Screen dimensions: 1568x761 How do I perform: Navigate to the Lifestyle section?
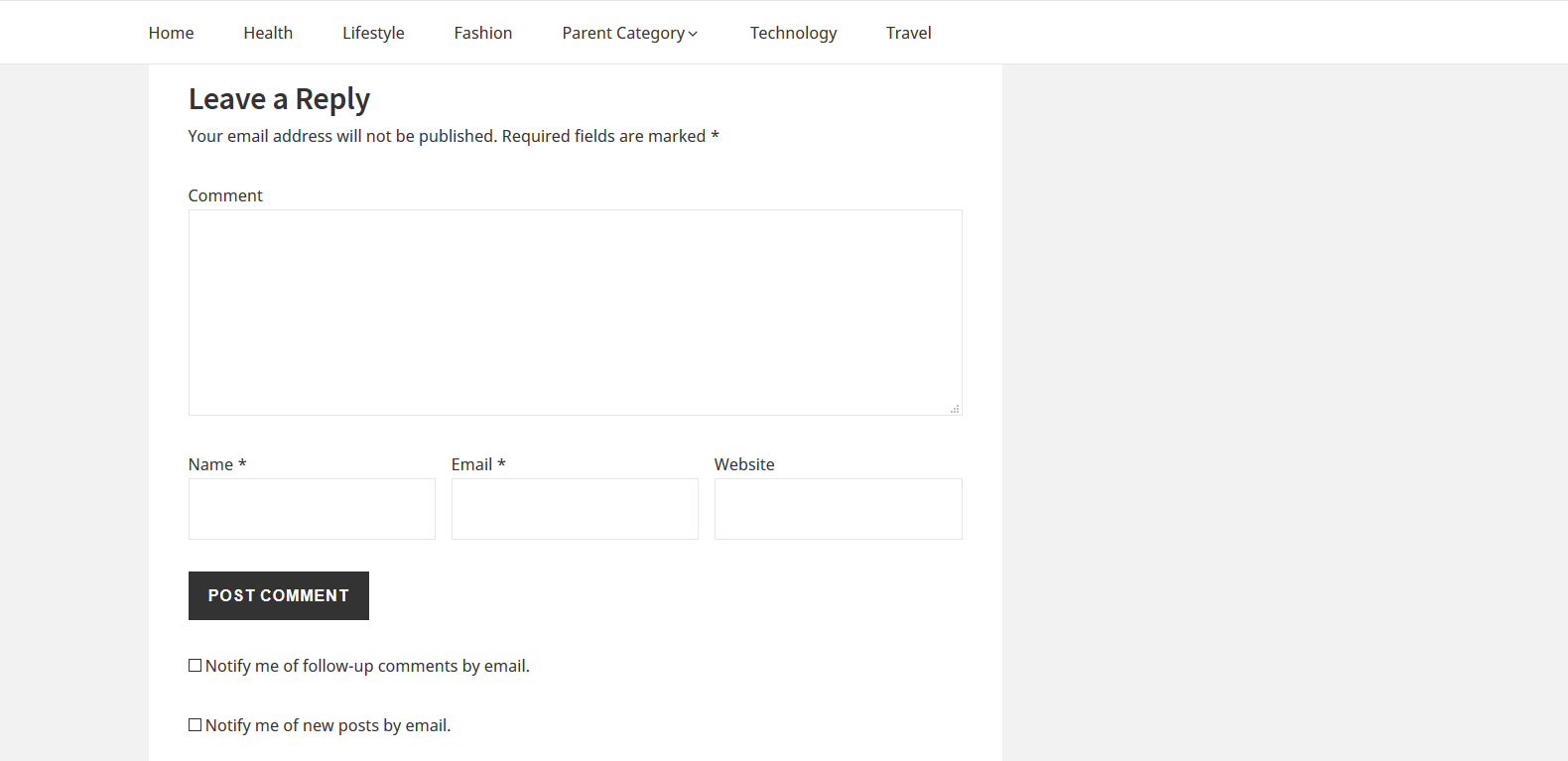[373, 33]
